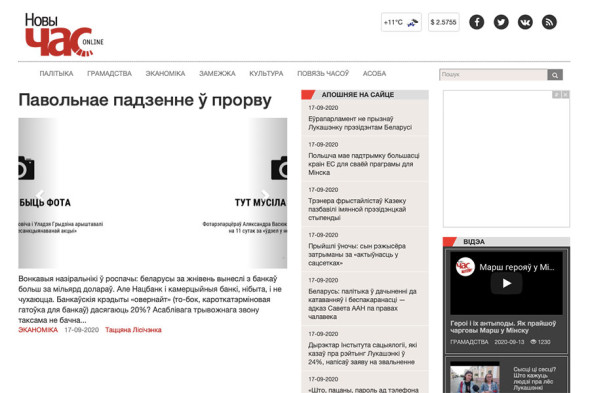
Task: Go to previous slide arrow
Action: tap(41, 195)
